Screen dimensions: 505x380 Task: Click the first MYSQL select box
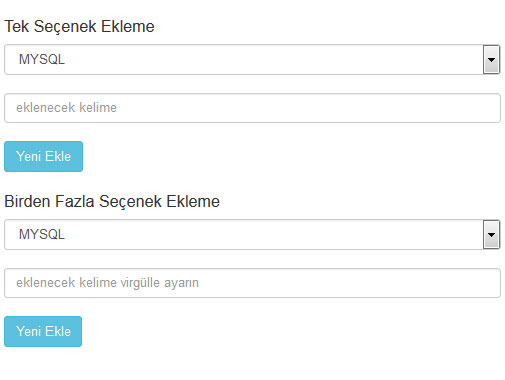252,59
